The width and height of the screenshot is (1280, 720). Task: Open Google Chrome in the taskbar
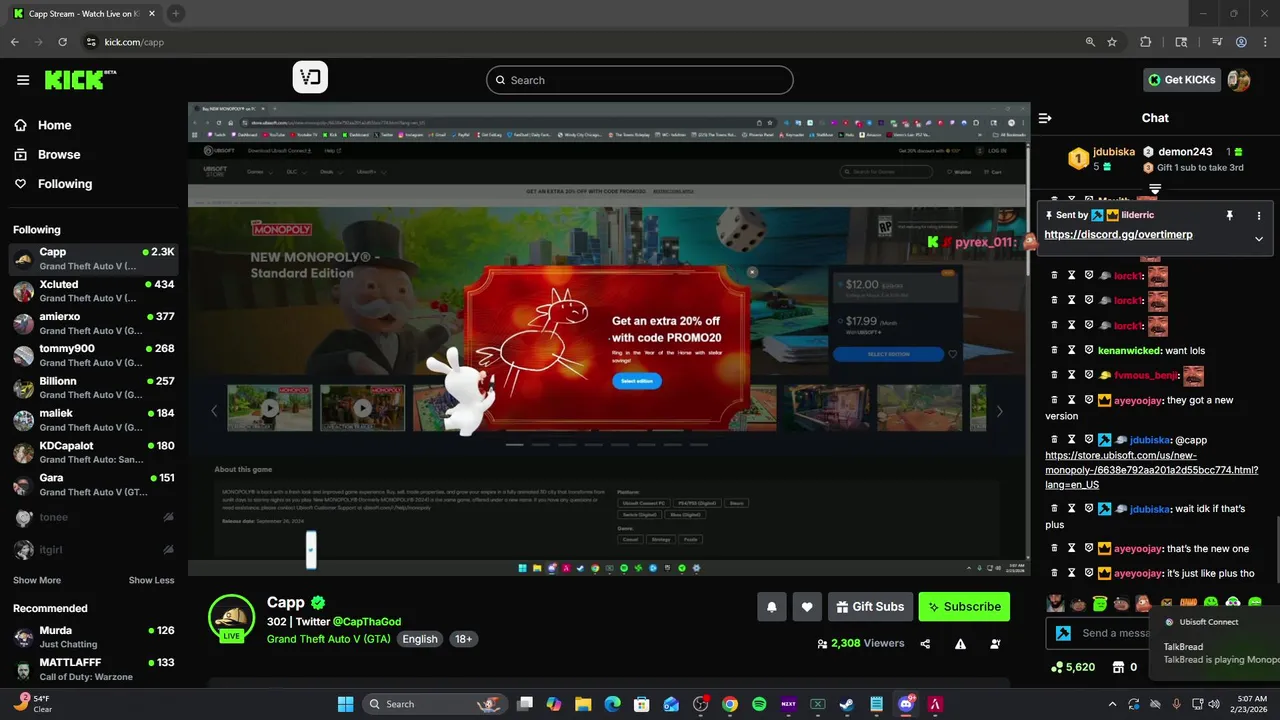click(730, 704)
